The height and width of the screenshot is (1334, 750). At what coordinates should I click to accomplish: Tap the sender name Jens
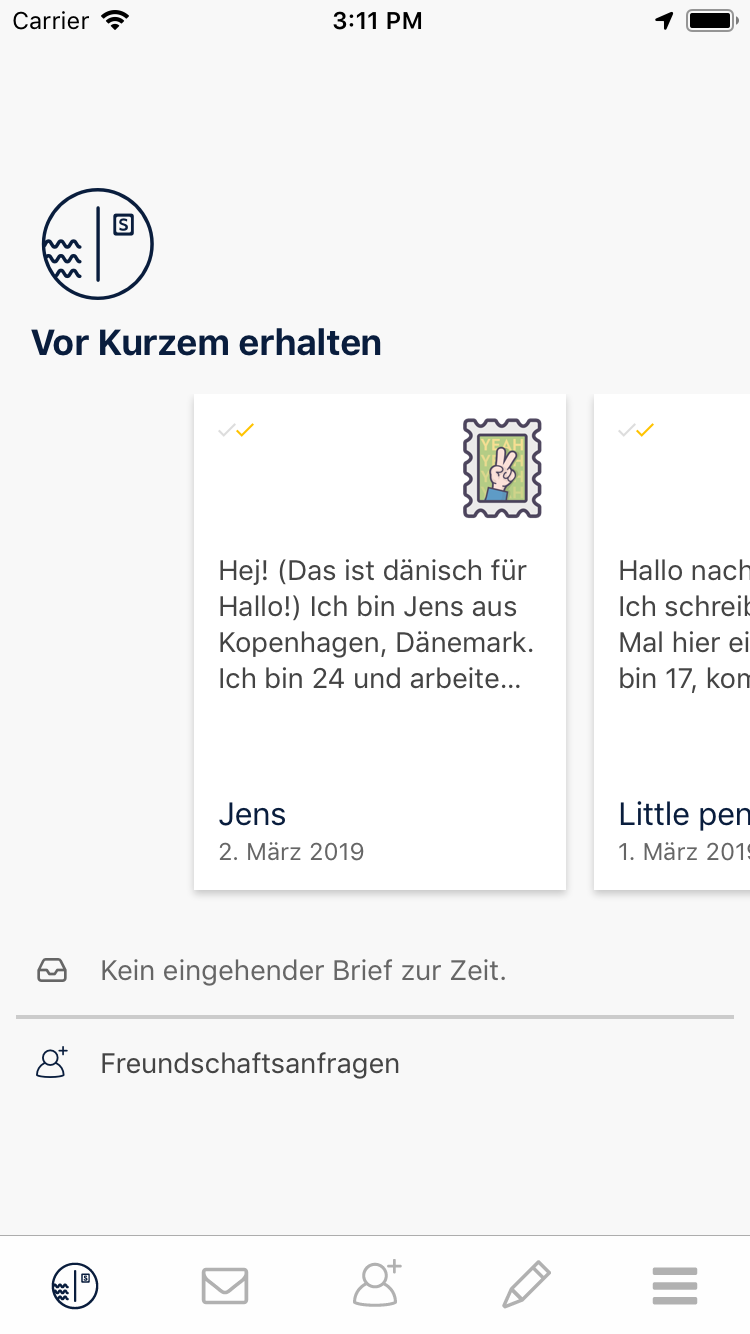coord(252,814)
